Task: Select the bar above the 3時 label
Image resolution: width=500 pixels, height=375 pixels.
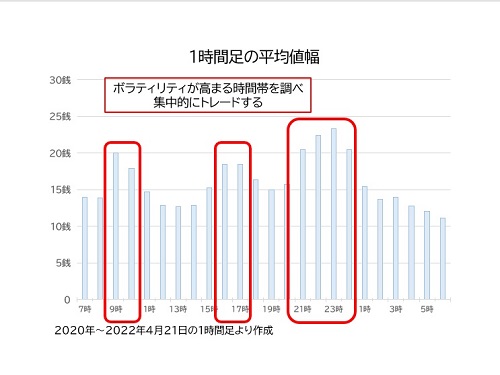Action: pos(396,248)
